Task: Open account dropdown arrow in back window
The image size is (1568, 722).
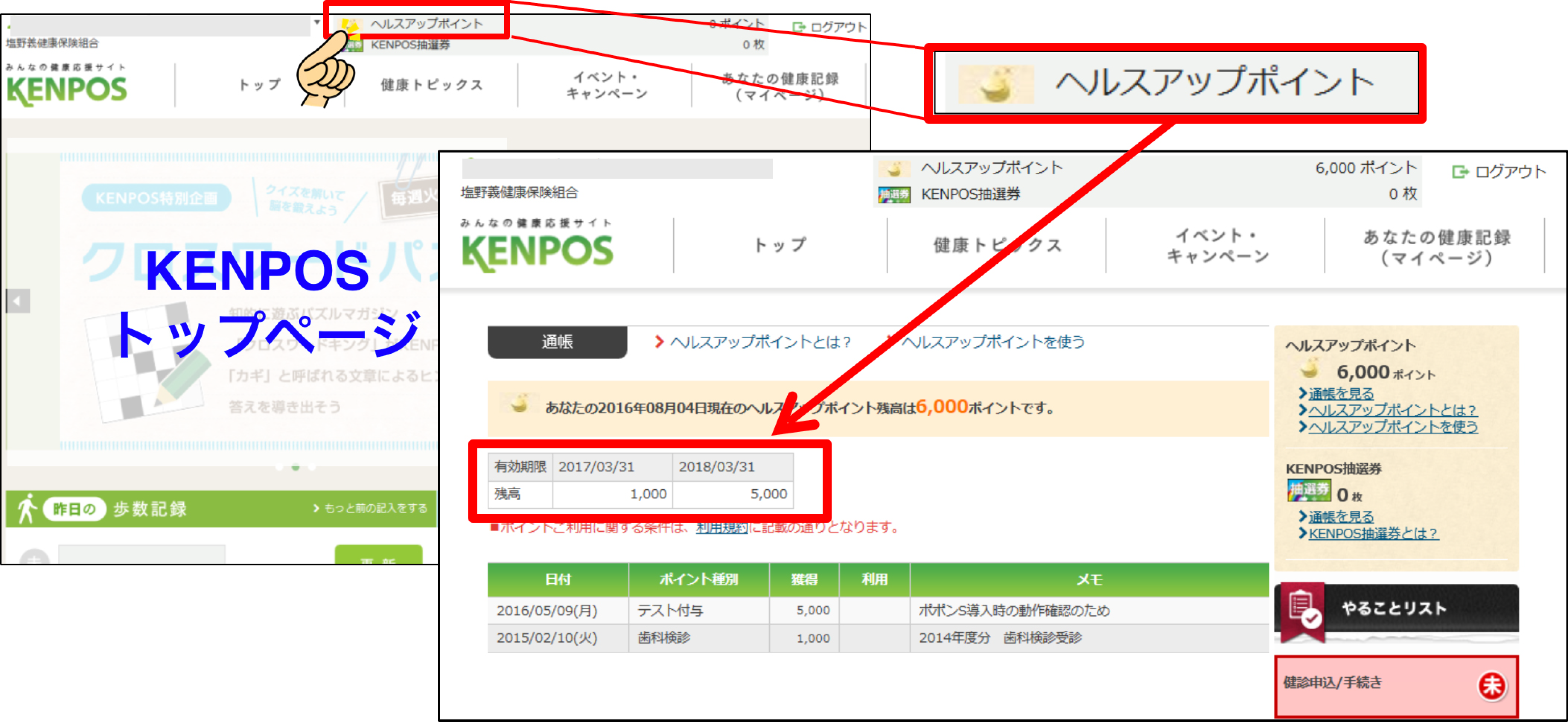Action: click(316, 23)
